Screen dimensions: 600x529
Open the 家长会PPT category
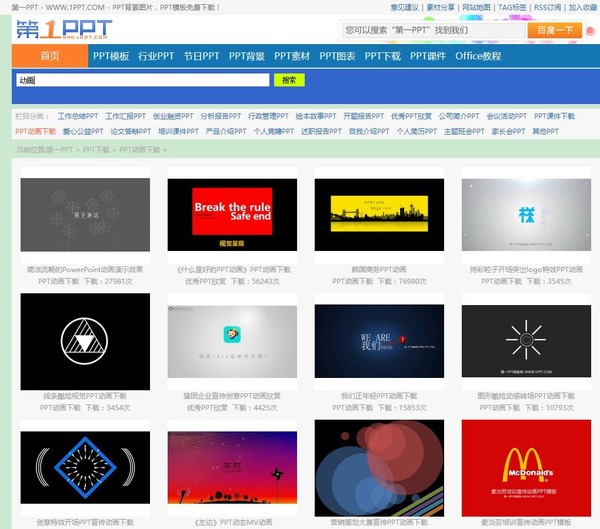click(x=509, y=131)
